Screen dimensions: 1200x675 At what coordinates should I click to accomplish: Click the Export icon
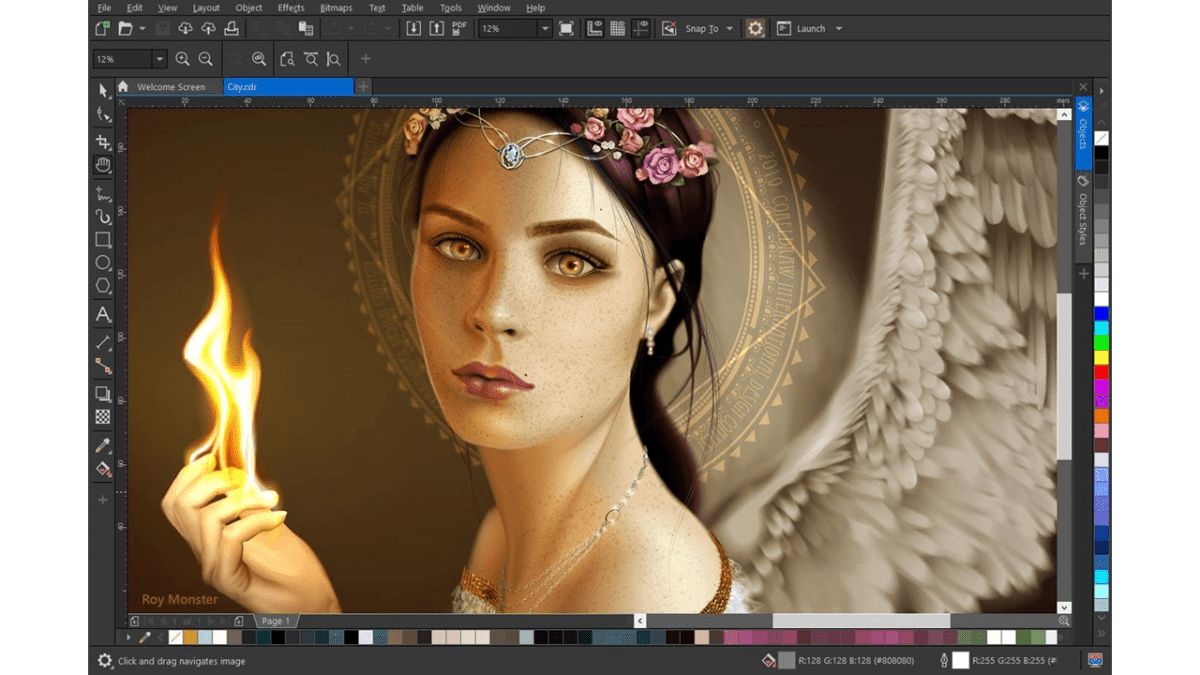point(436,29)
